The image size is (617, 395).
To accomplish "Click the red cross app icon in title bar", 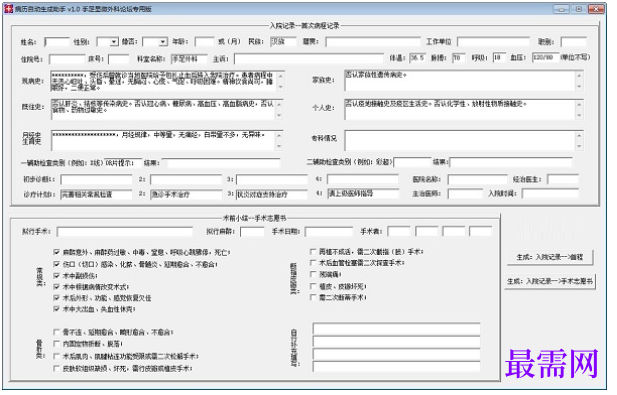I will pyautogui.click(x=8, y=9).
